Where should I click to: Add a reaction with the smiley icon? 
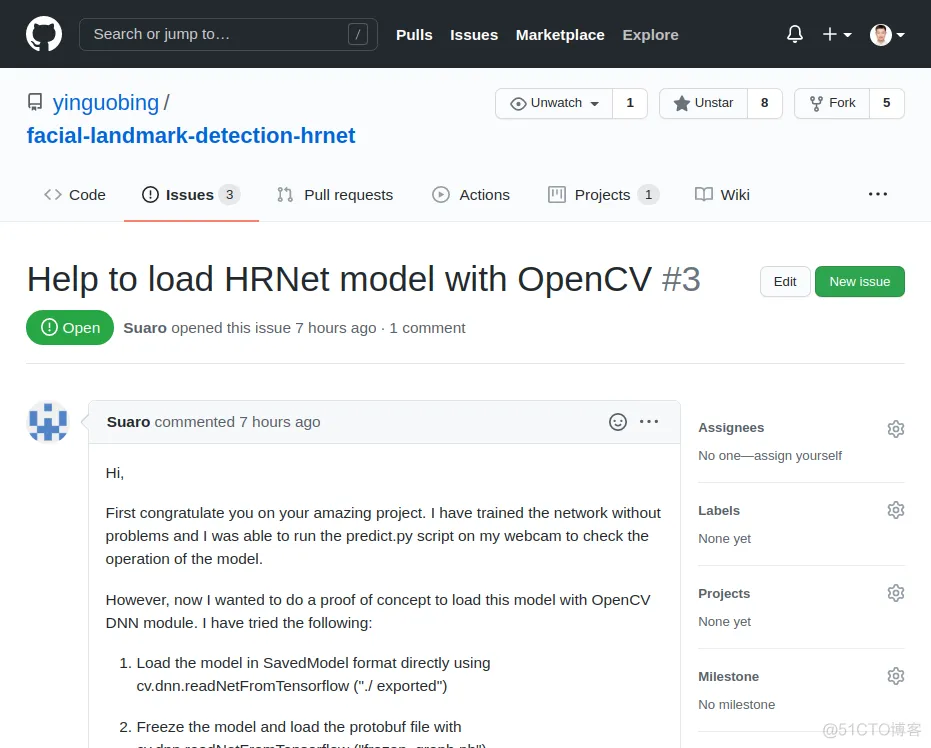(x=618, y=422)
